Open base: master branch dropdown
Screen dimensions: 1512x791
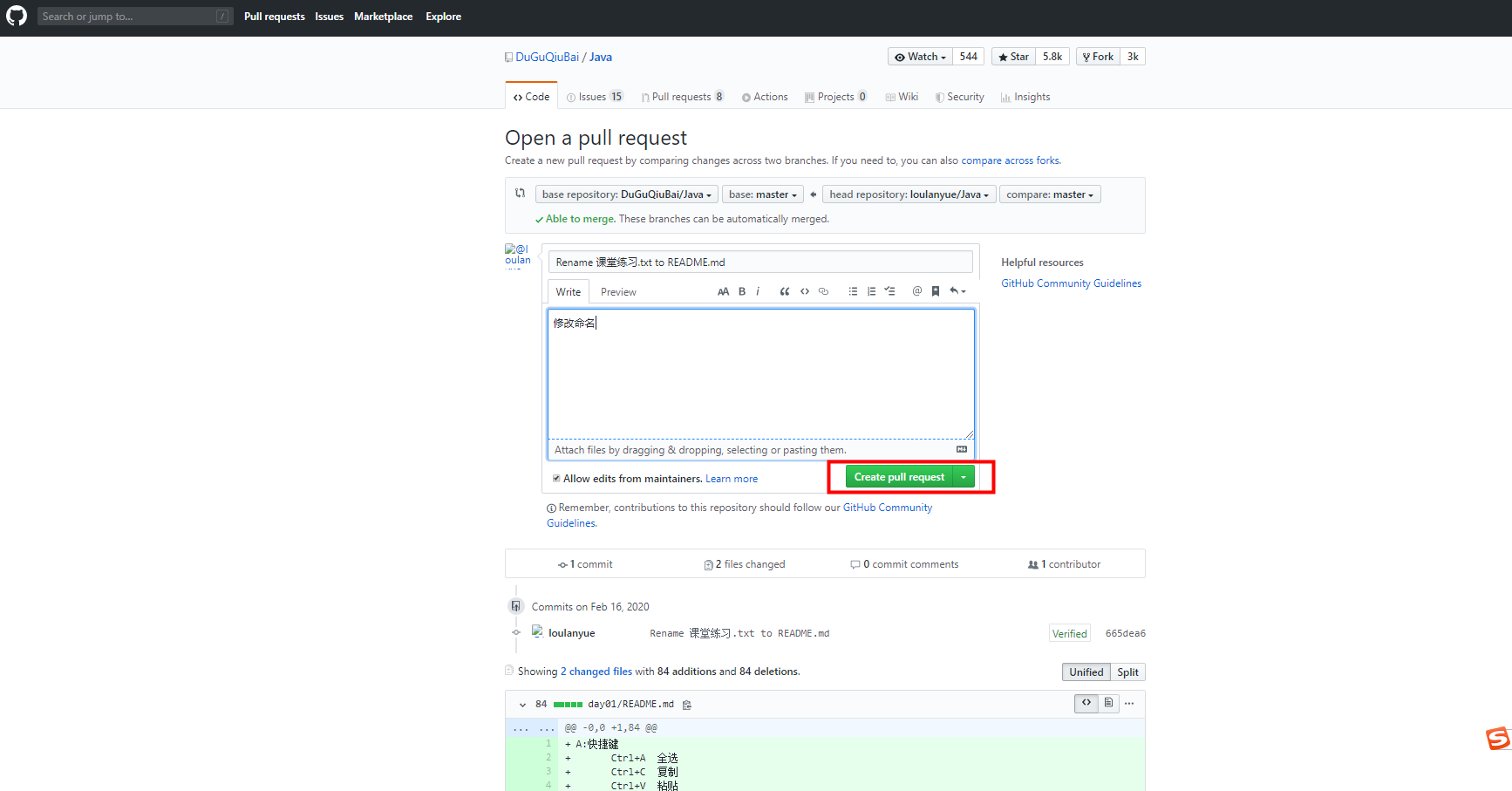(x=763, y=194)
